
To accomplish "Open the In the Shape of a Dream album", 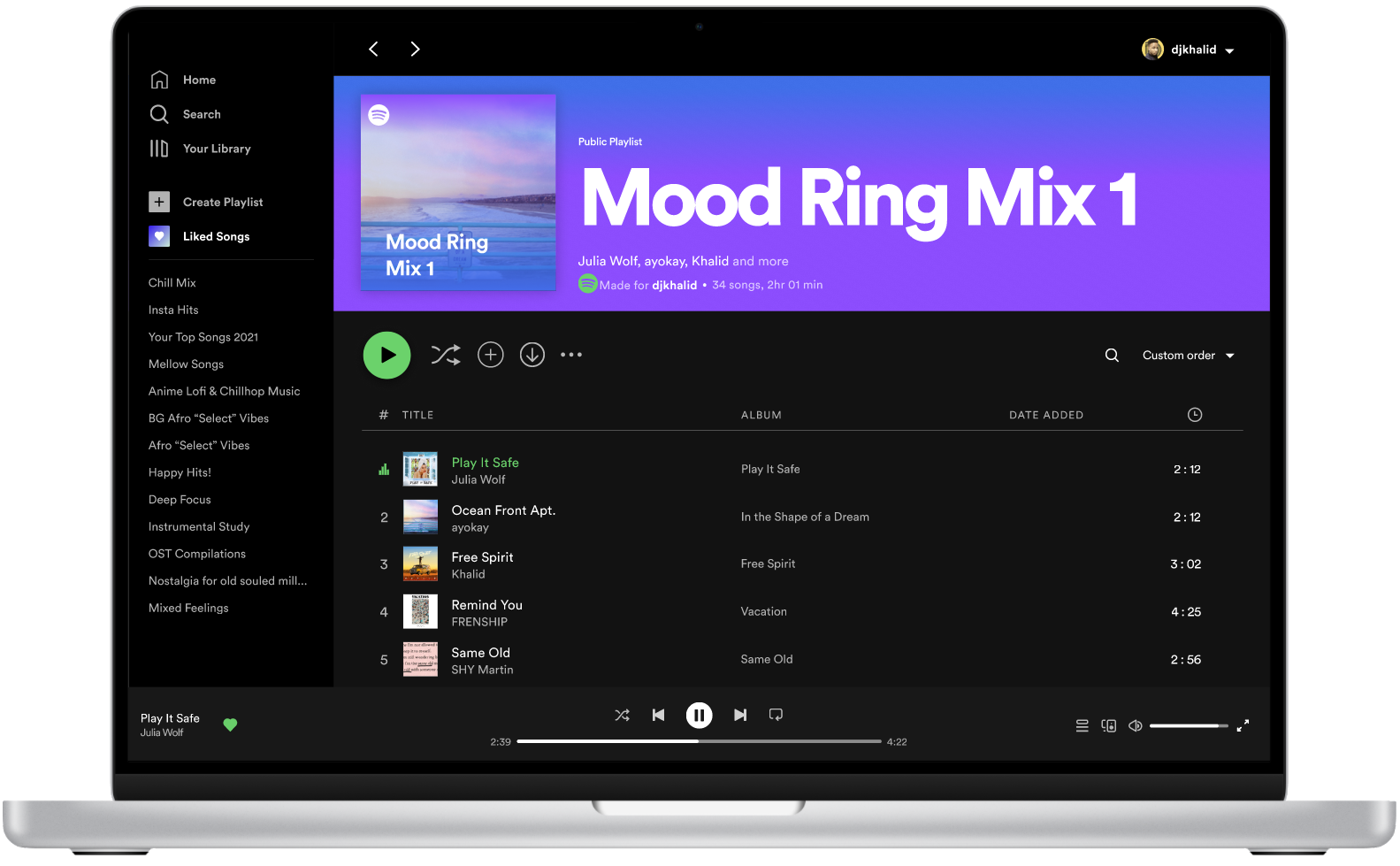I will point(805,517).
